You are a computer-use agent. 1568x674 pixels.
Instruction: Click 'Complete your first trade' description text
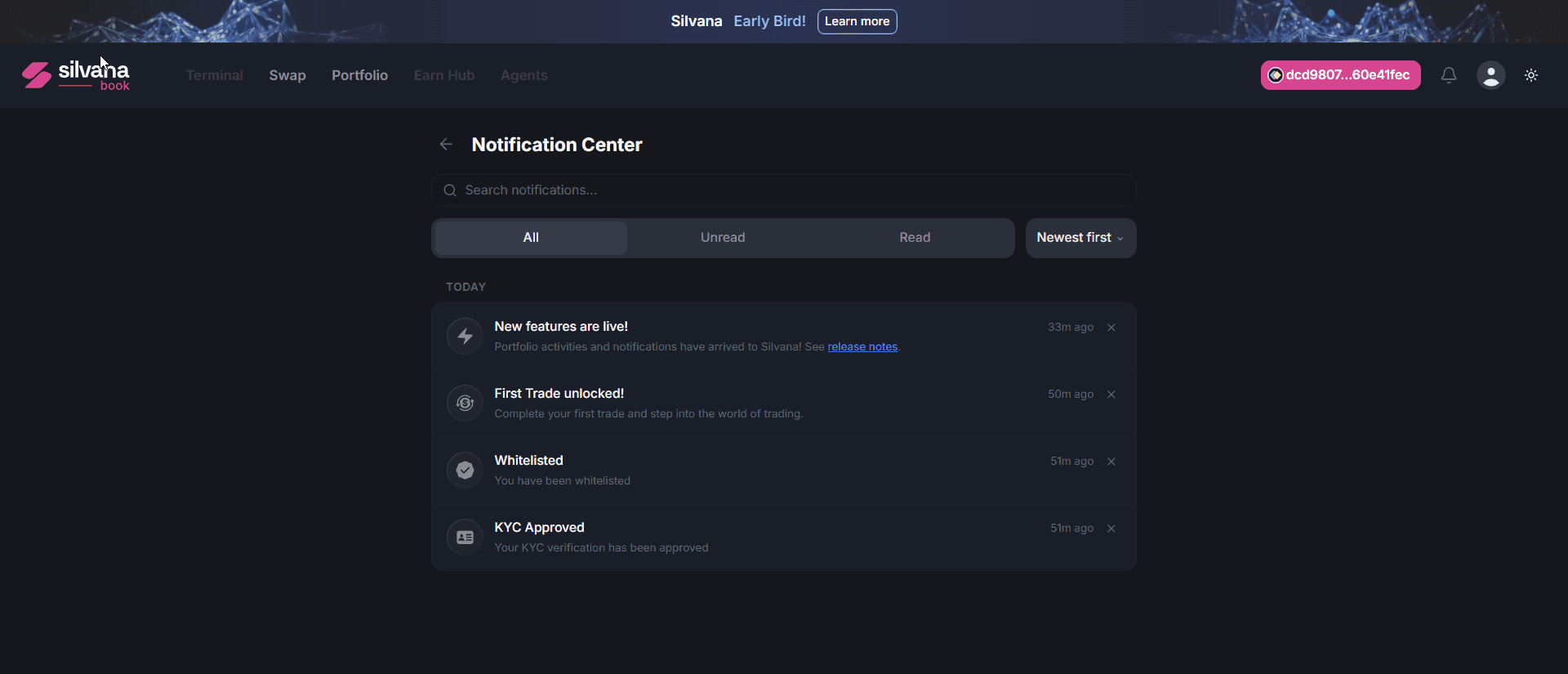point(649,414)
